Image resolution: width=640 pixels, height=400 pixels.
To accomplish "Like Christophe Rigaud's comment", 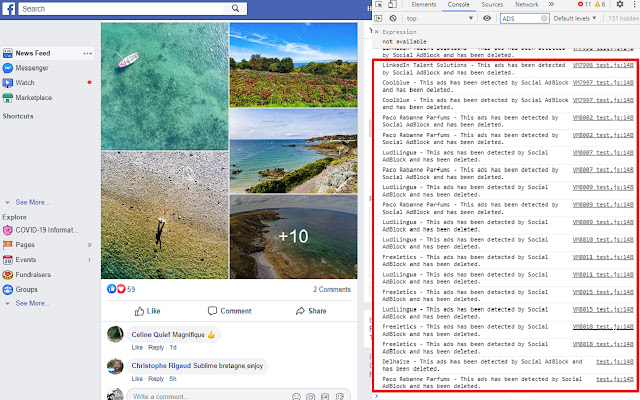I will pyautogui.click(x=137, y=379).
